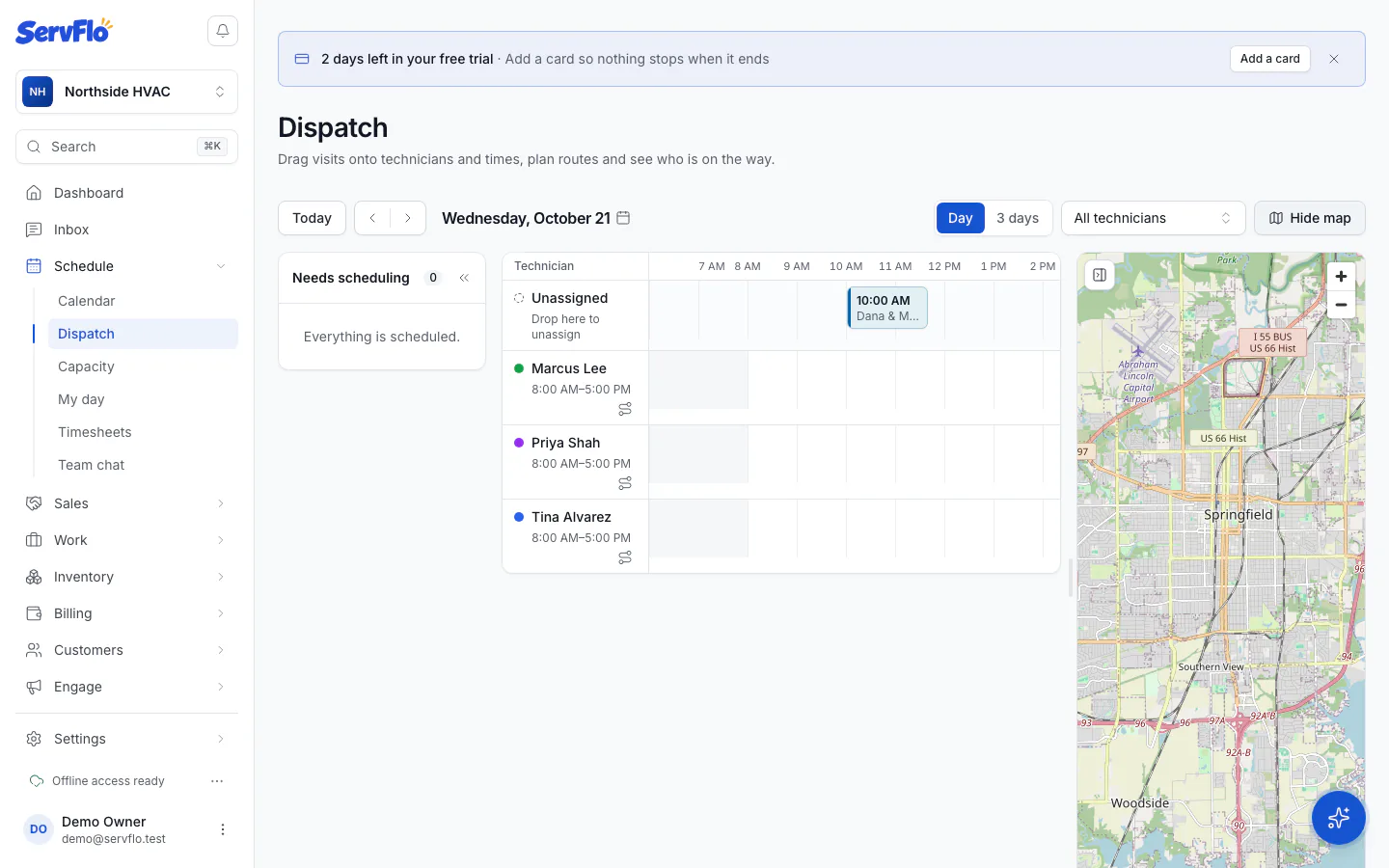
Task: Expand the Customers section
Action: point(126,650)
